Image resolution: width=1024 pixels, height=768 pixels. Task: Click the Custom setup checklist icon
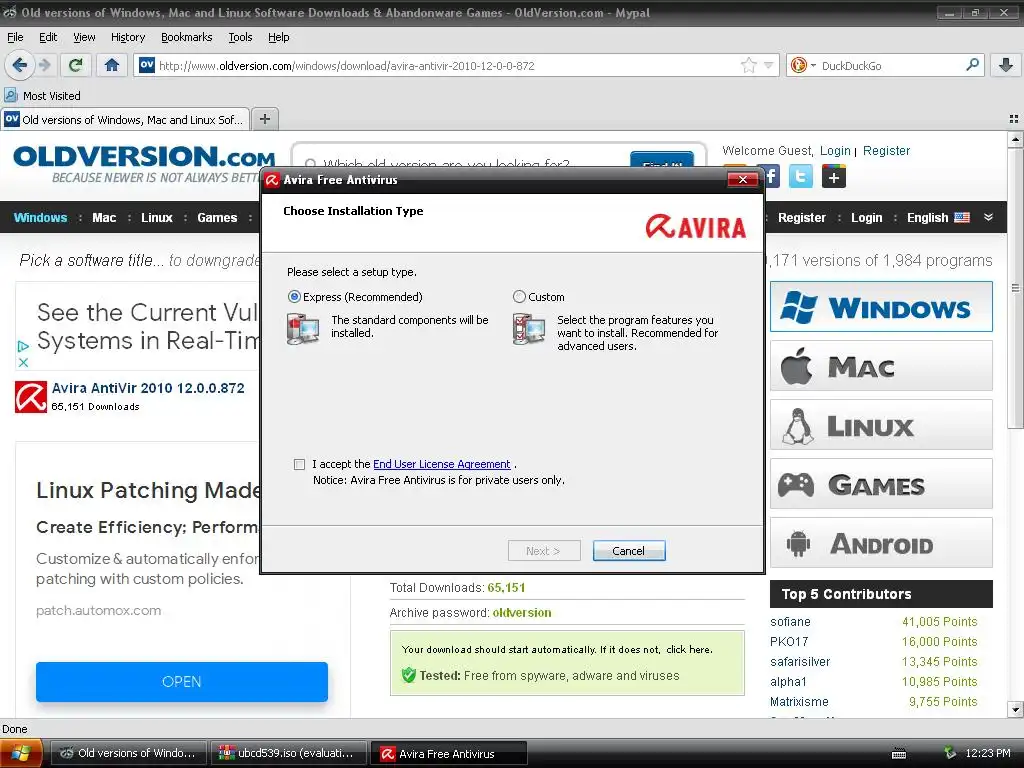(529, 328)
